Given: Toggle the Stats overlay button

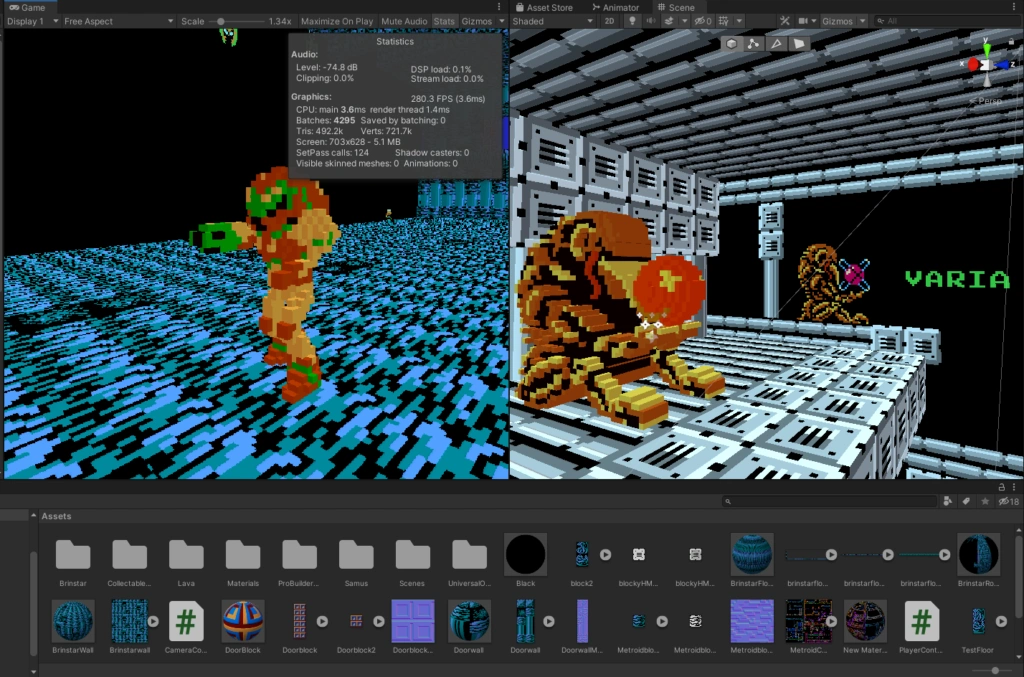Looking at the screenshot, I should [x=444, y=21].
